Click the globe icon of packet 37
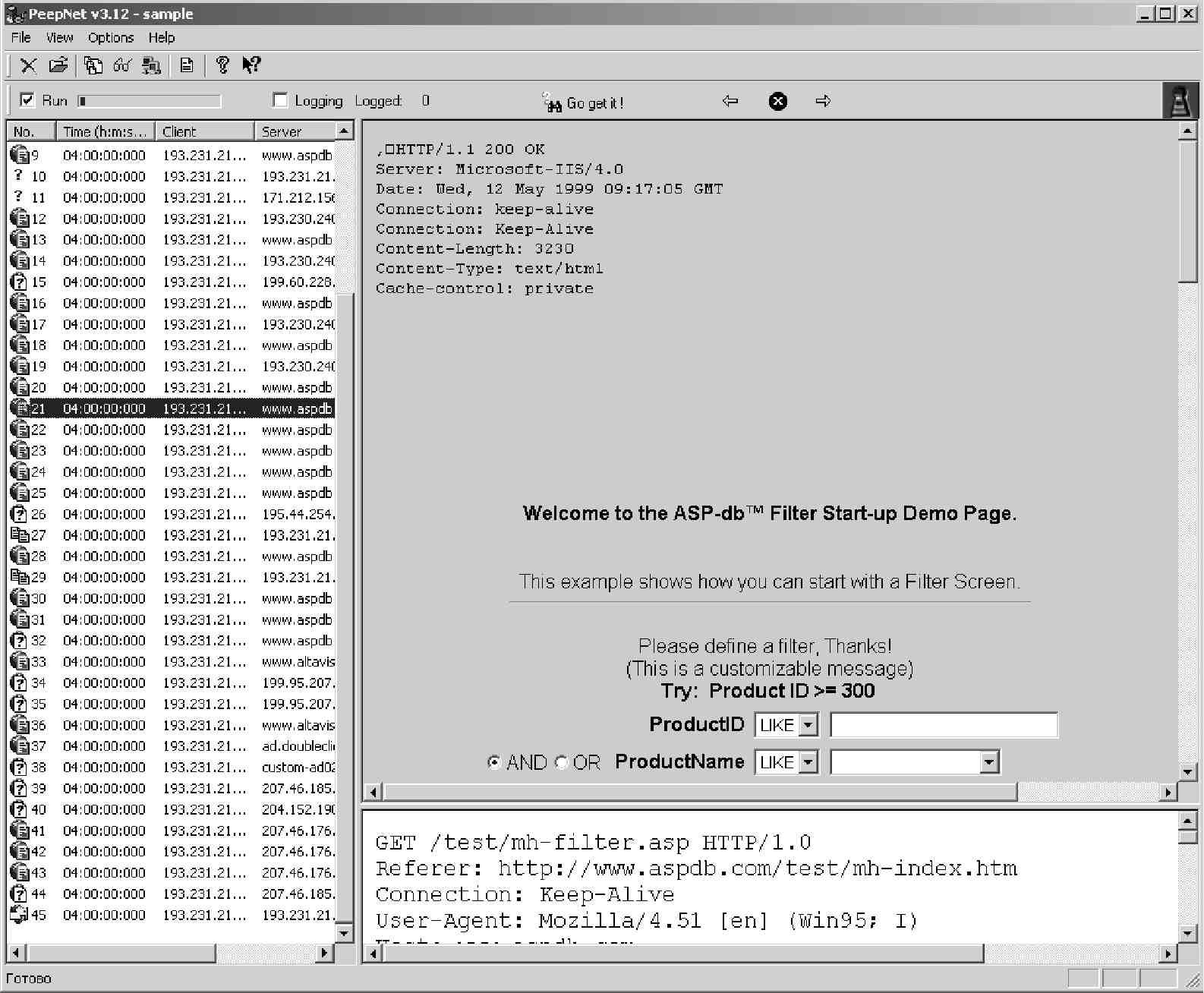This screenshot has height=993, width=1204. pos(20,746)
